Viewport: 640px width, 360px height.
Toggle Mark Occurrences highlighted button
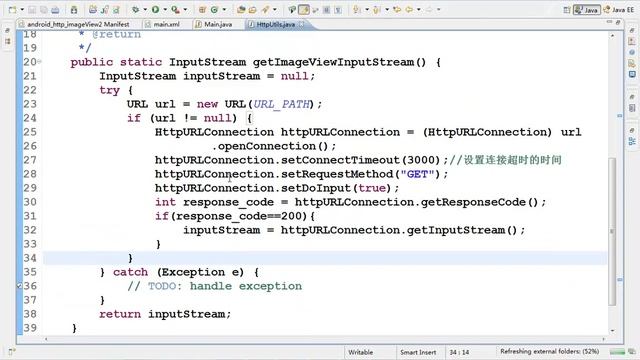click(x=304, y=9)
